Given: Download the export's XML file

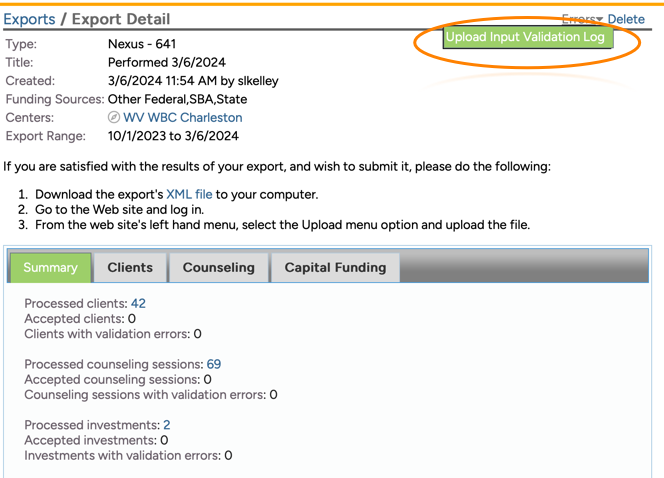Looking at the screenshot, I should 189,194.
